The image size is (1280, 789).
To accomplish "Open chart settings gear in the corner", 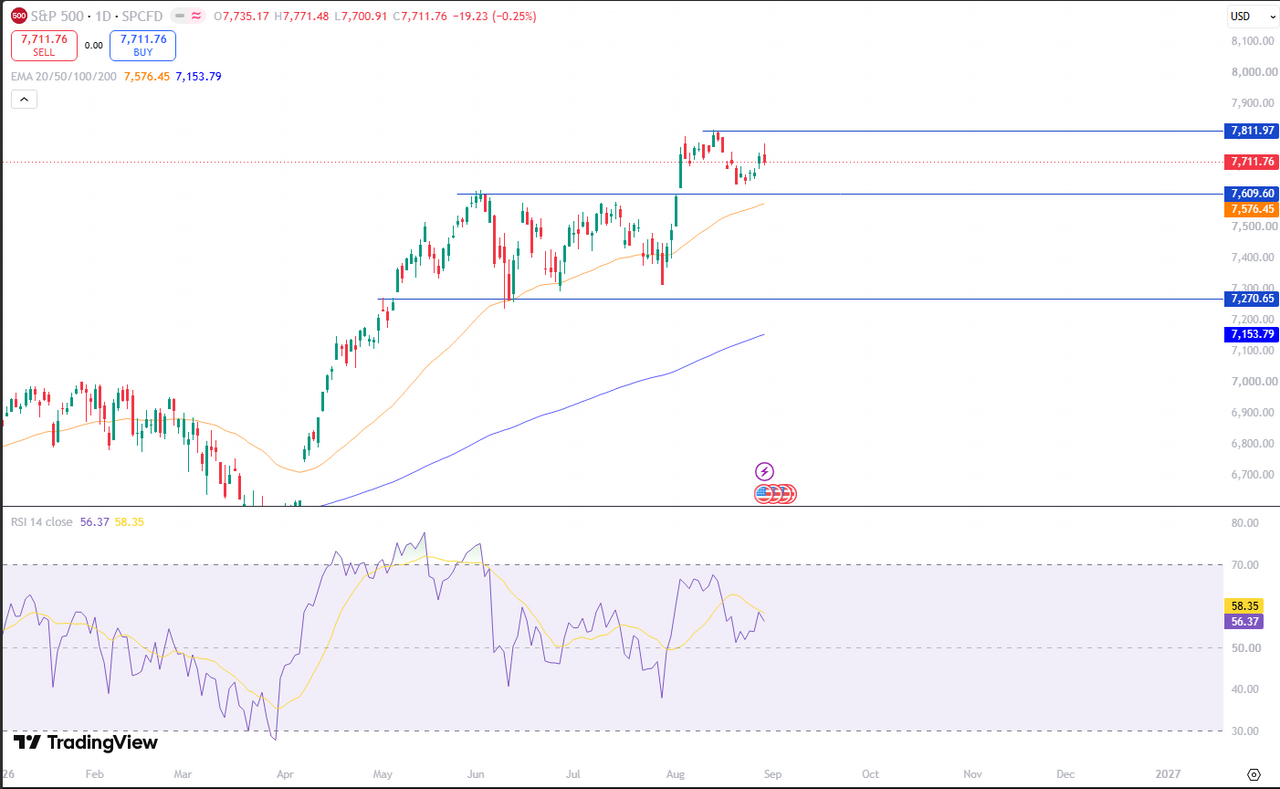I will (x=1253, y=774).
